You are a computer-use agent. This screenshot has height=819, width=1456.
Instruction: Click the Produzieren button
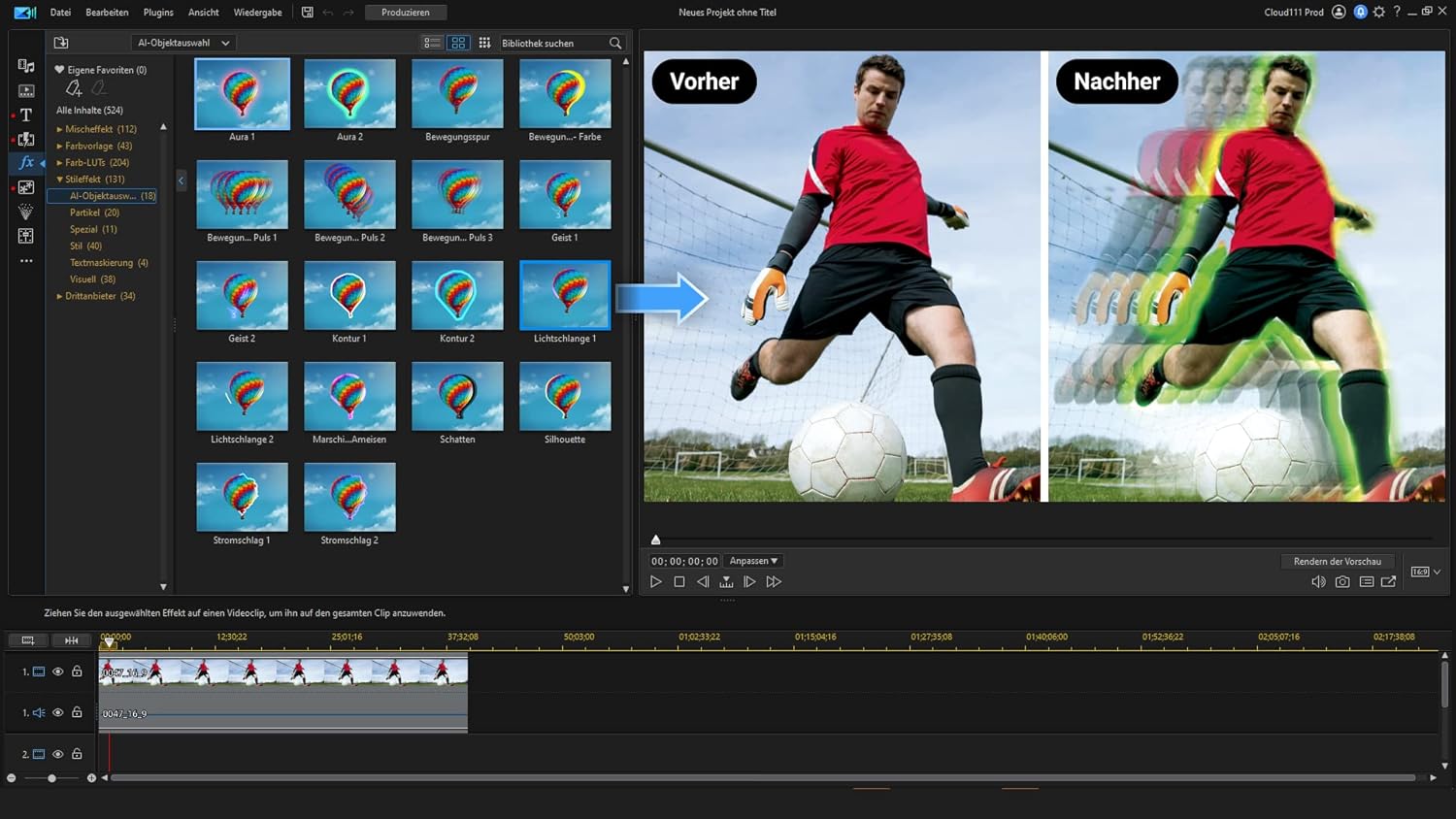click(405, 13)
